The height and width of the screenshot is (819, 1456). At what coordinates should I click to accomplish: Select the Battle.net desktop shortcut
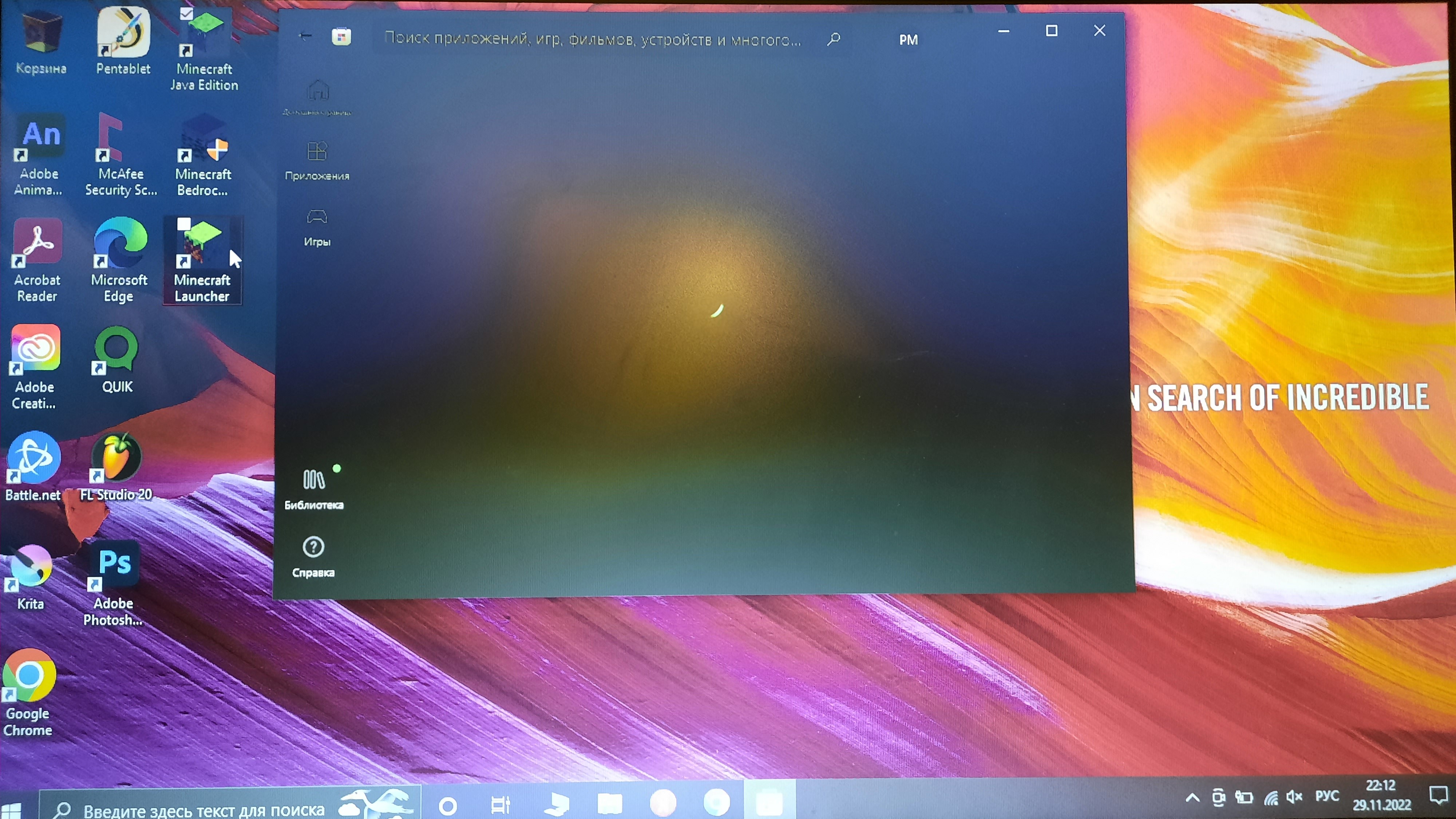coord(33,467)
